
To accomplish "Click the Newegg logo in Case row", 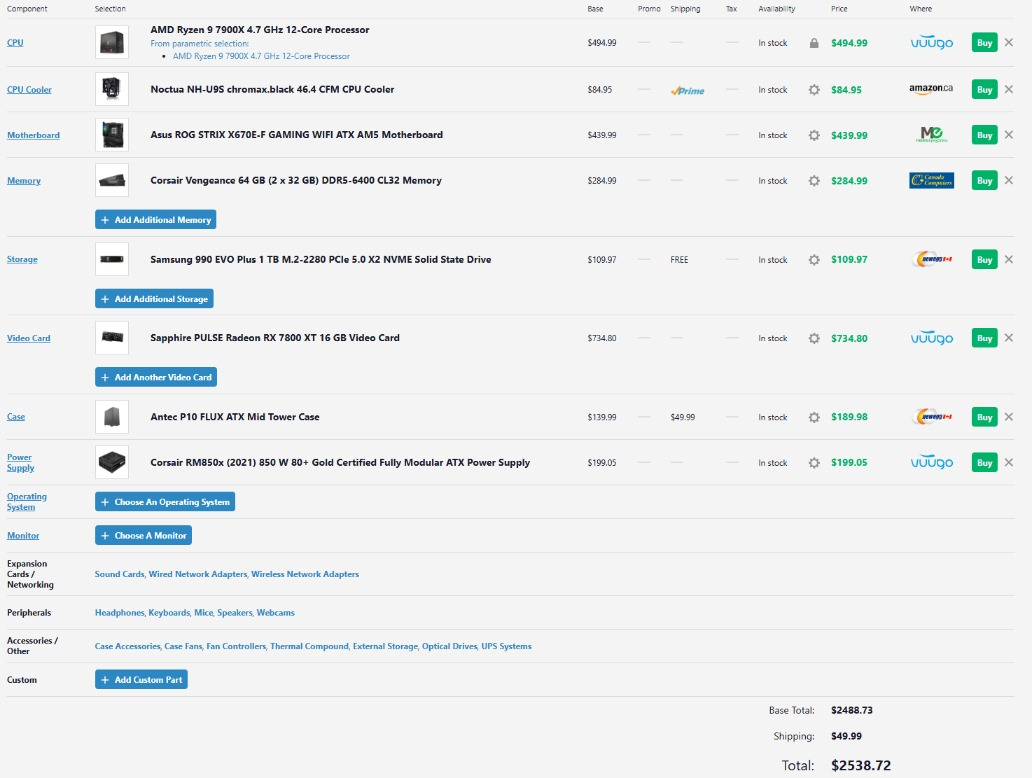I will point(931,417).
